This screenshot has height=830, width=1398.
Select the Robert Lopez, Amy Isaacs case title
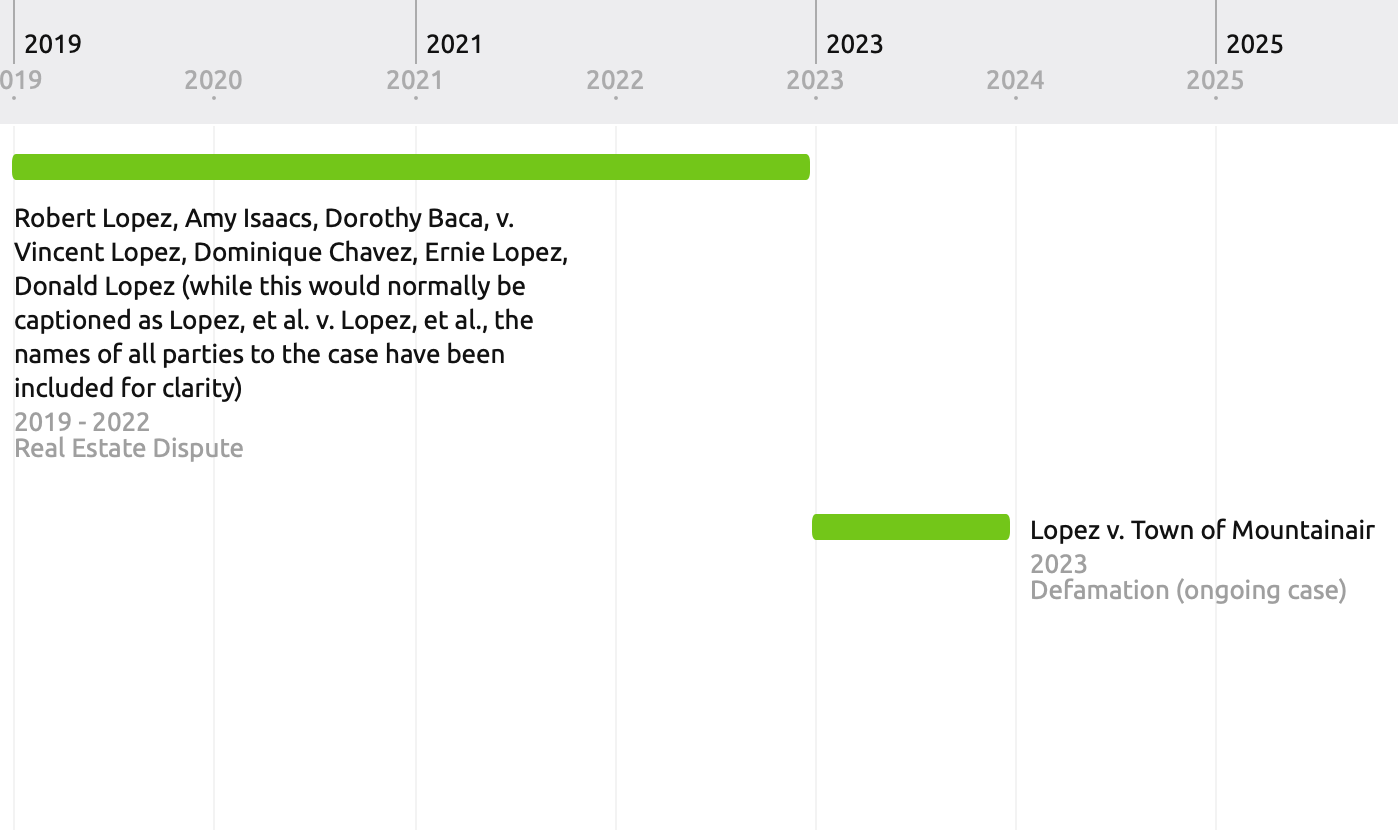click(291, 303)
